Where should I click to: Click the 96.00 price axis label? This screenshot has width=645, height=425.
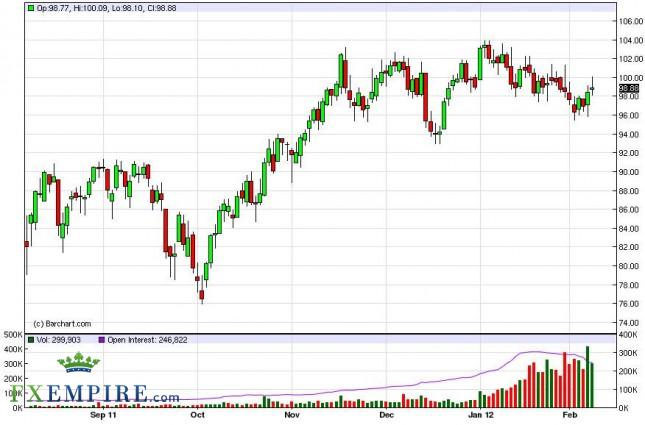click(x=631, y=116)
